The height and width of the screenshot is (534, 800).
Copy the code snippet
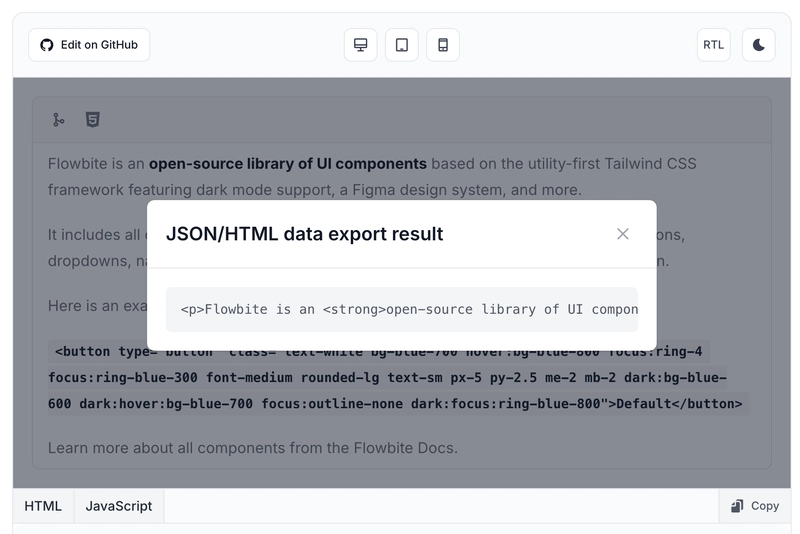point(755,506)
